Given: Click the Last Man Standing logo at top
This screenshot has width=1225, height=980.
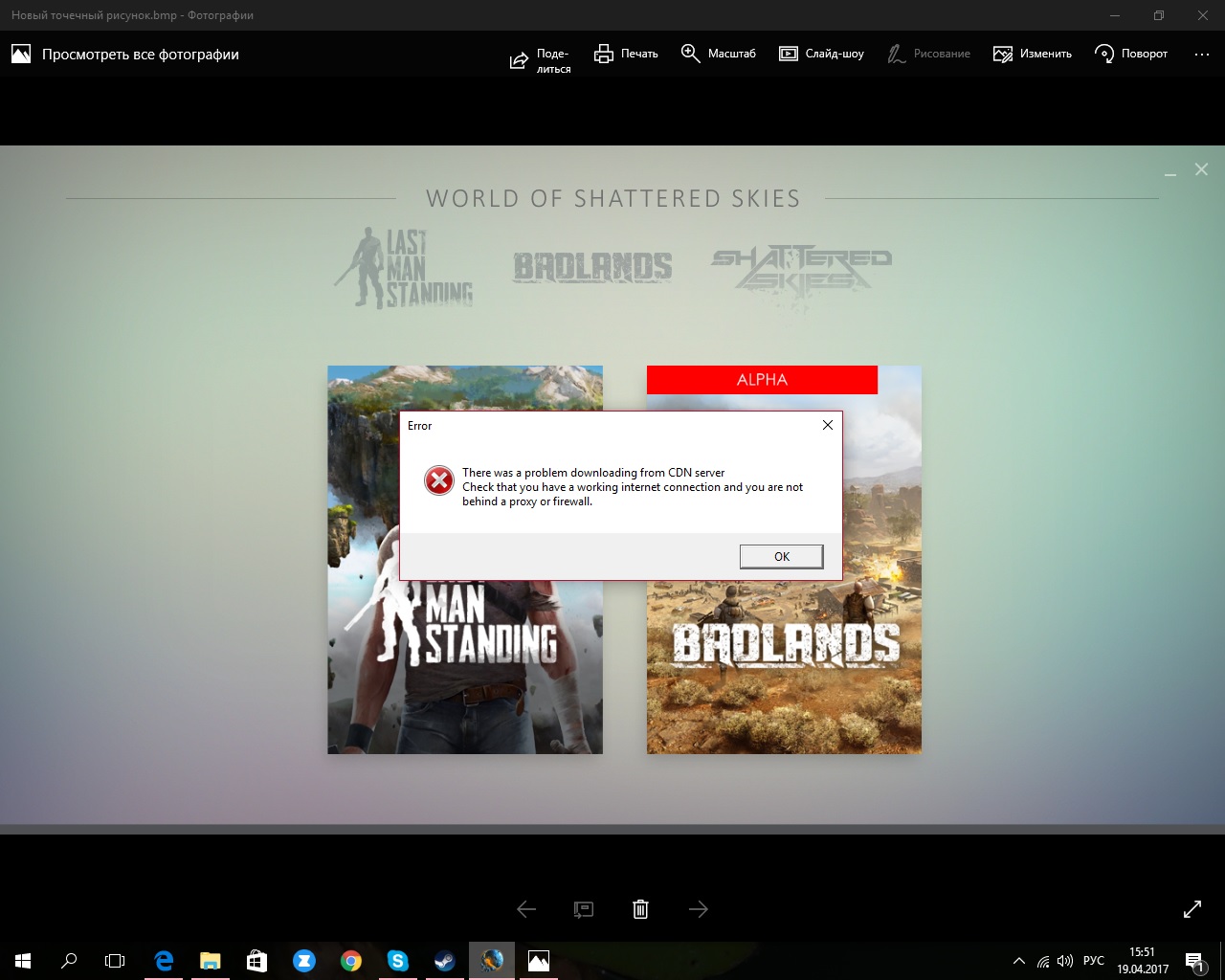Looking at the screenshot, I should (404, 267).
